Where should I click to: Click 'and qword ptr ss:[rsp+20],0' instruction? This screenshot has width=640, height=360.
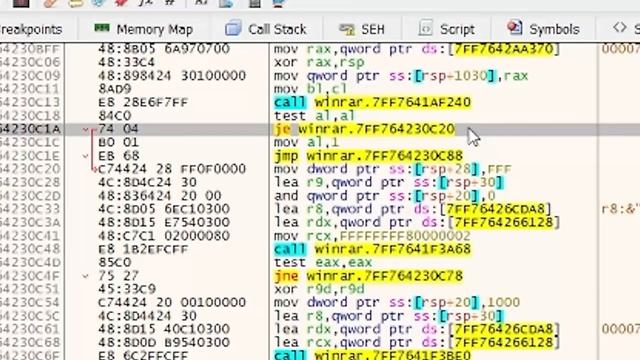384,196
